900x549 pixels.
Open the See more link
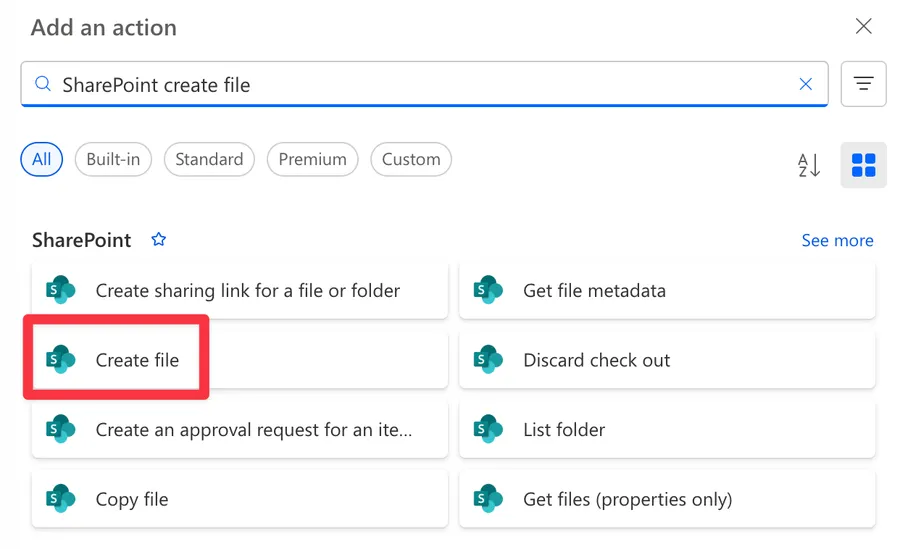pyautogui.click(x=837, y=241)
